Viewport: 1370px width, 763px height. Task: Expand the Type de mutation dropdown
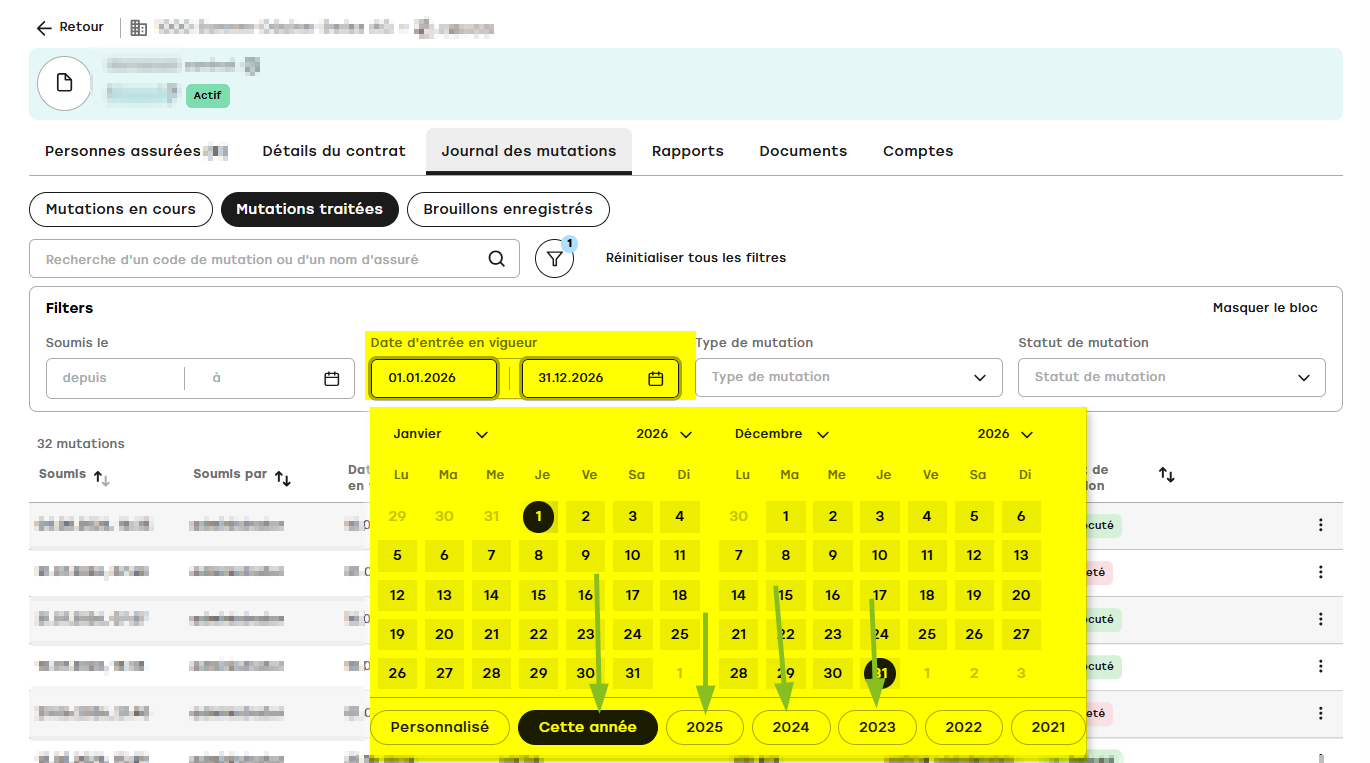tap(849, 377)
